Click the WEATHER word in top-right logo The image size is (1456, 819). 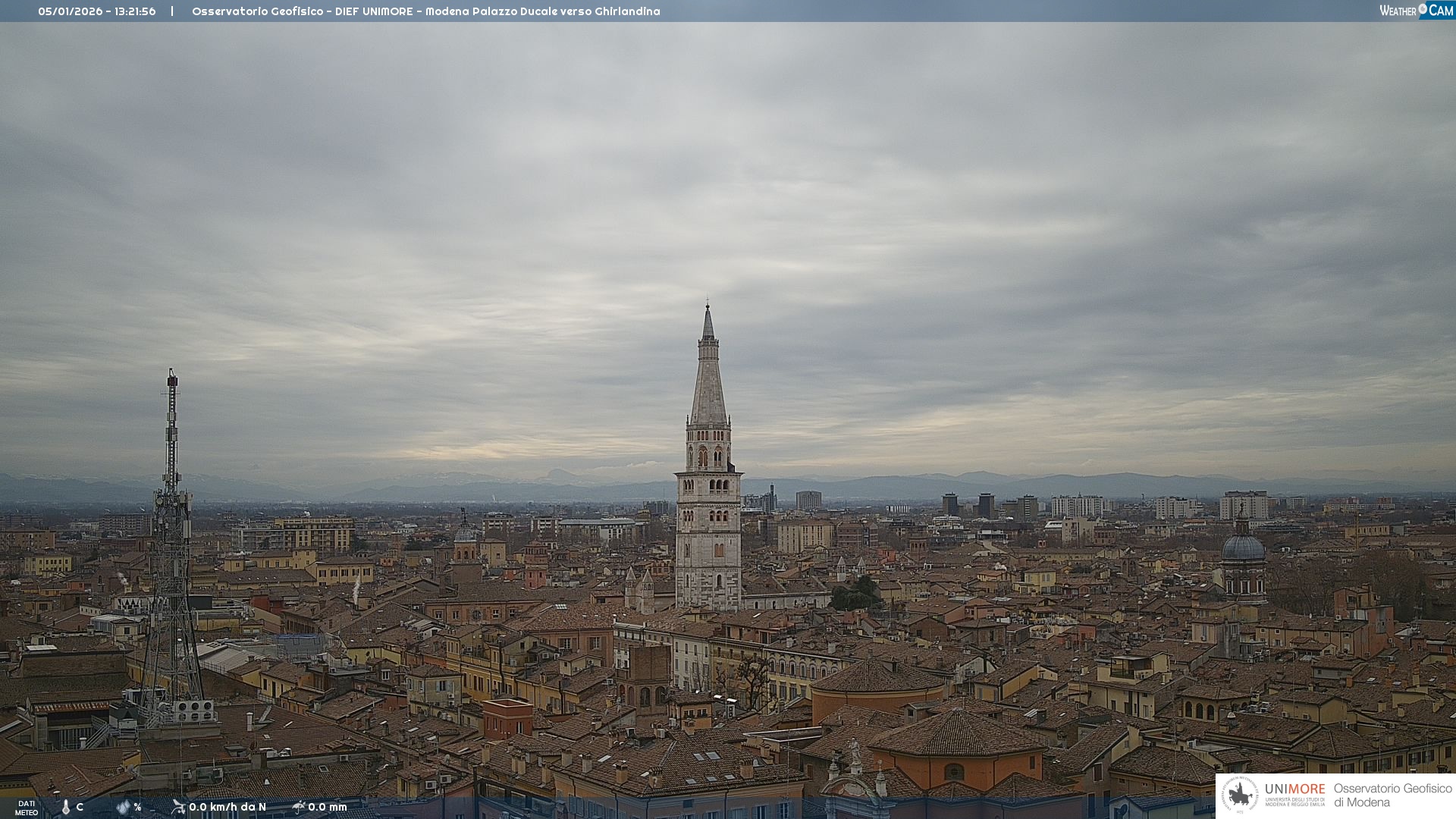1398,11
